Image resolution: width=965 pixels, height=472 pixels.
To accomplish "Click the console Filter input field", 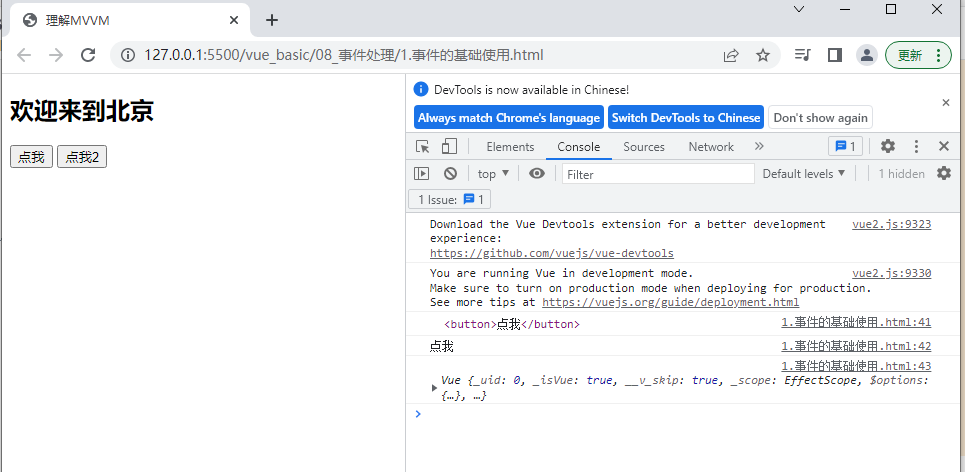I will point(658,174).
